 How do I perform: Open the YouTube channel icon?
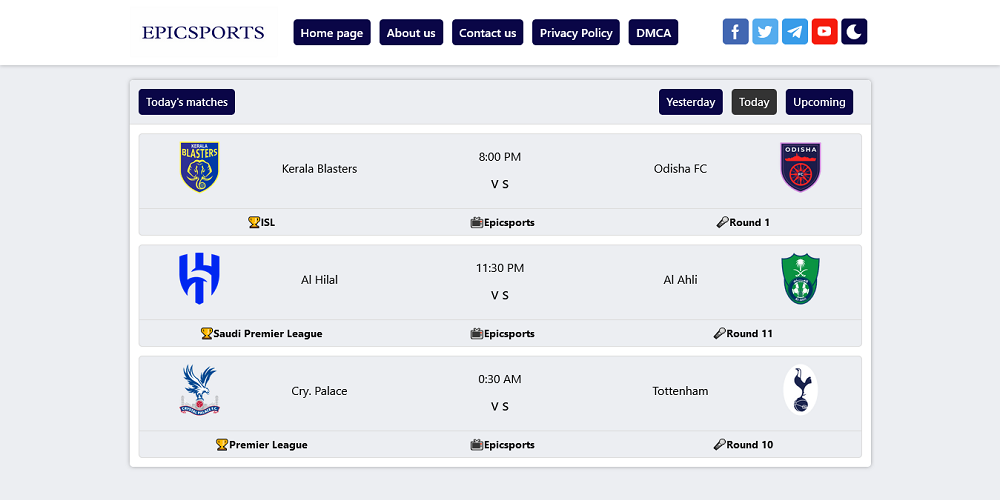click(x=825, y=31)
